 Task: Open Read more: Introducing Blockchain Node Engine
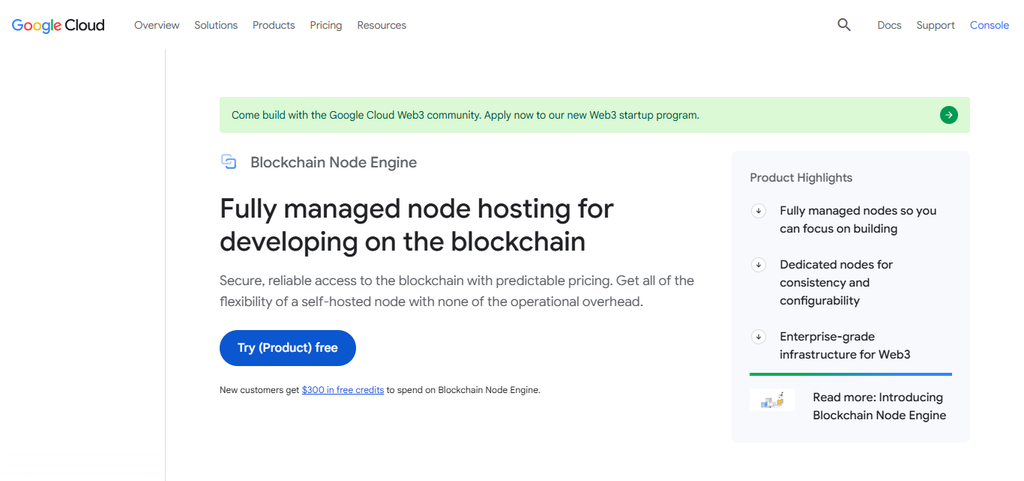(x=879, y=406)
